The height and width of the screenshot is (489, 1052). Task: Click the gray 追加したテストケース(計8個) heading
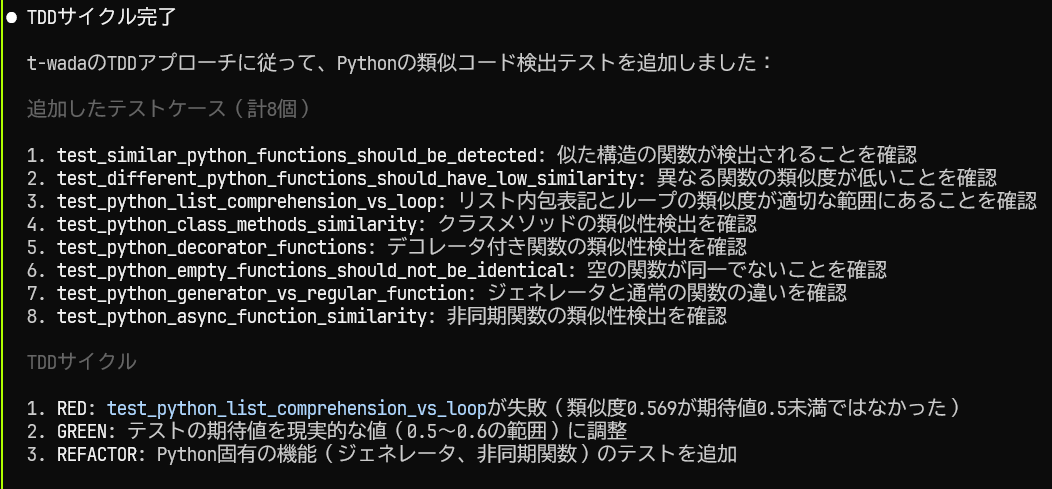pyautogui.click(x=169, y=109)
